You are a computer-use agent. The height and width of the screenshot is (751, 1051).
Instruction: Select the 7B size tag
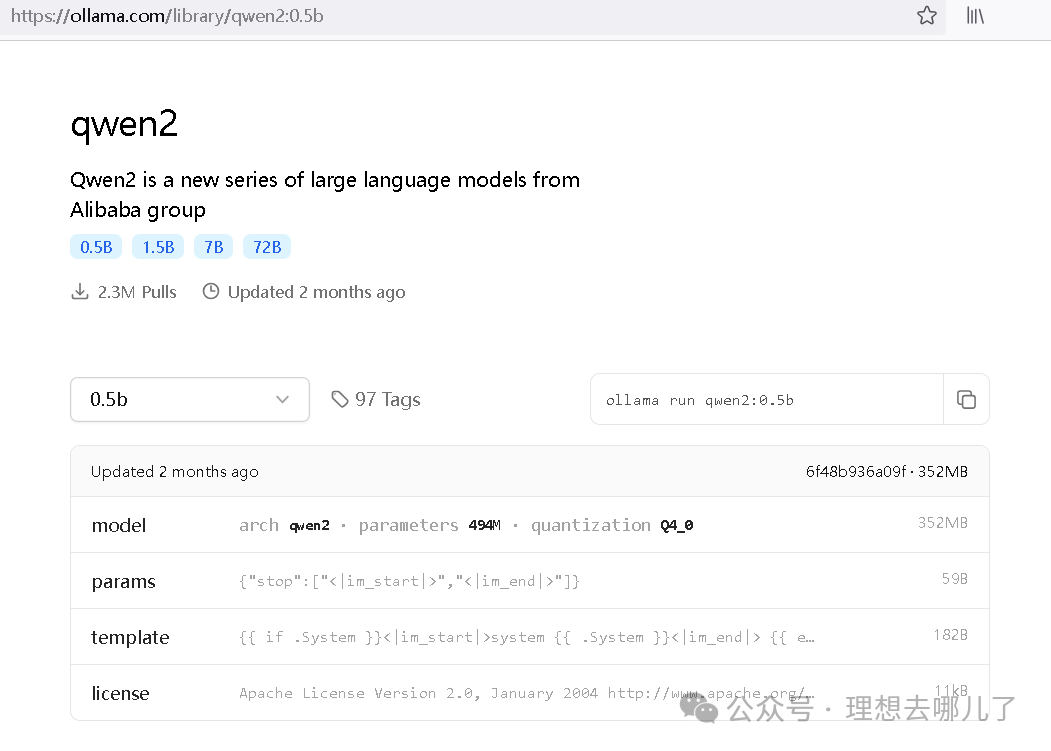pos(214,247)
